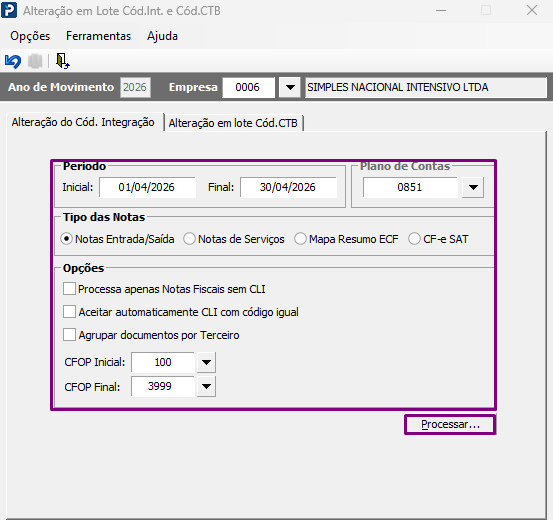
Task: Click the Processar... button
Action: [x=450, y=424]
